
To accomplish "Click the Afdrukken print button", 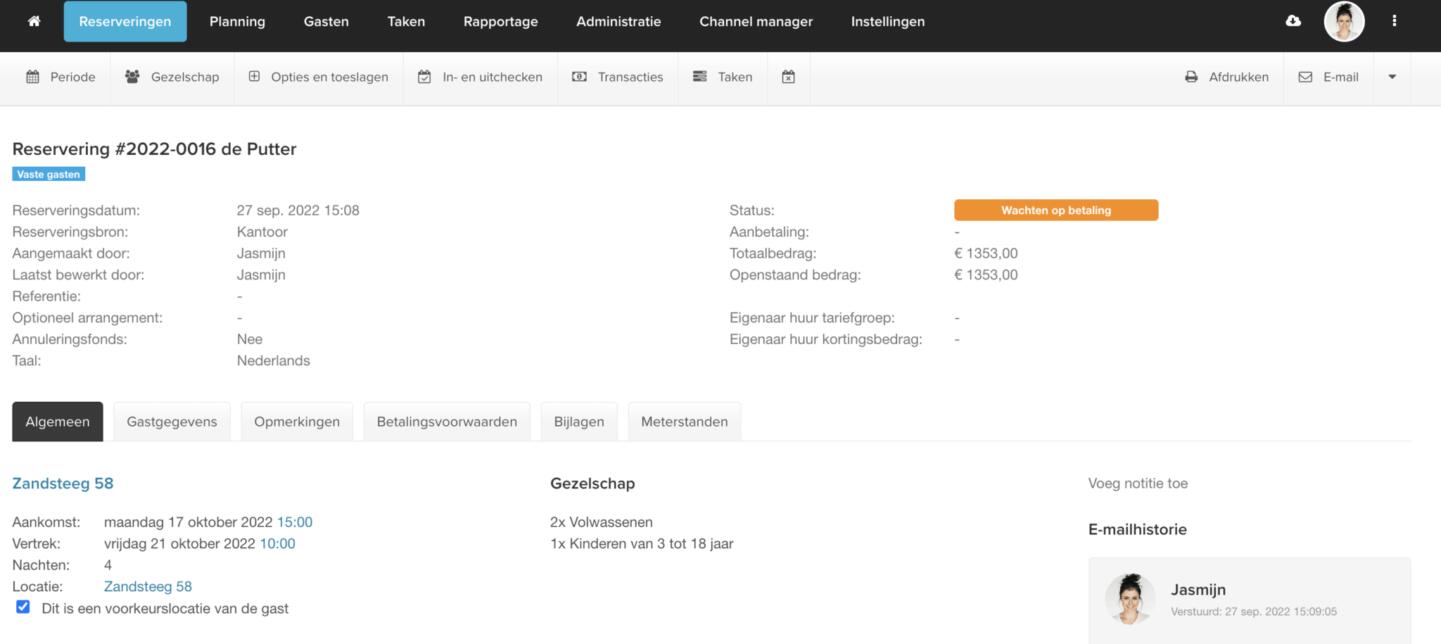I will pyautogui.click(x=1227, y=77).
